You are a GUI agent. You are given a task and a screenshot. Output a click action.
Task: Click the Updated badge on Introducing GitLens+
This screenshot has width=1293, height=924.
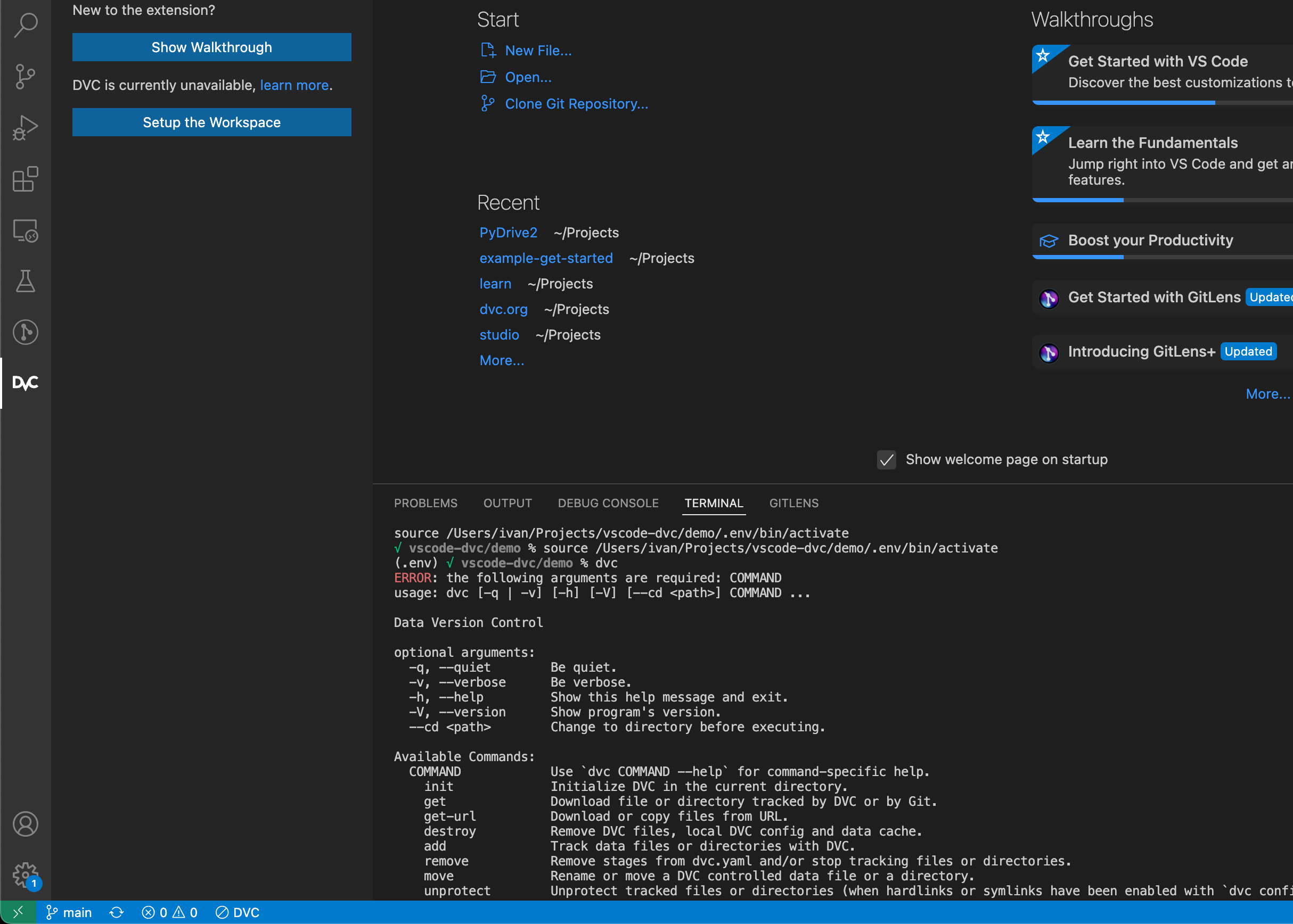point(1248,352)
